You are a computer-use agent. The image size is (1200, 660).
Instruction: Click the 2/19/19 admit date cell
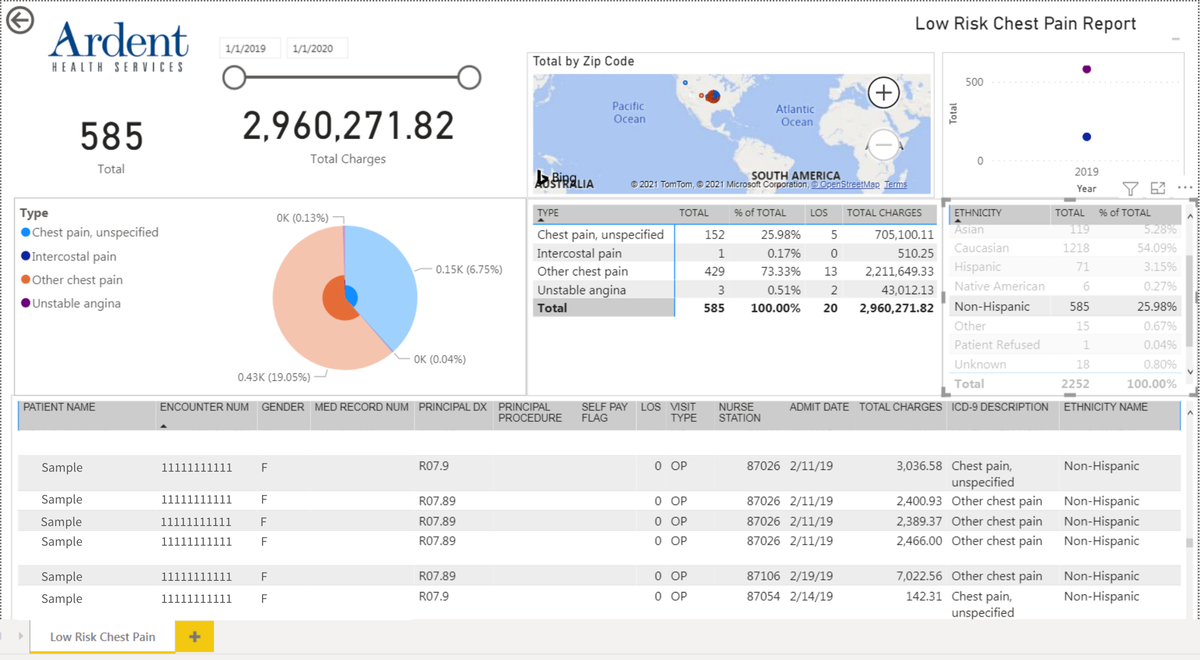[x=809, y=576]
